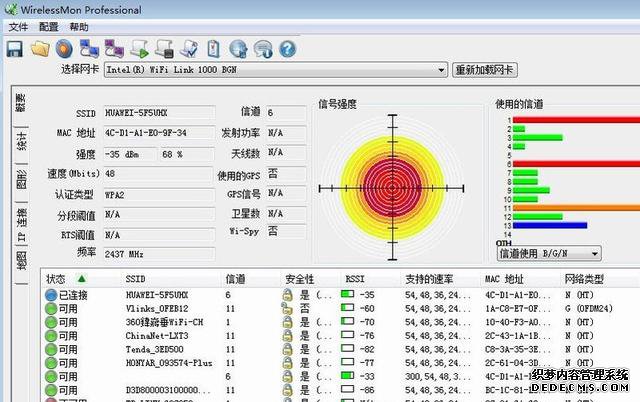Click the 重新加载网卡 button
This screenshot has height=402, width=640.
click(x=484, y=70)
